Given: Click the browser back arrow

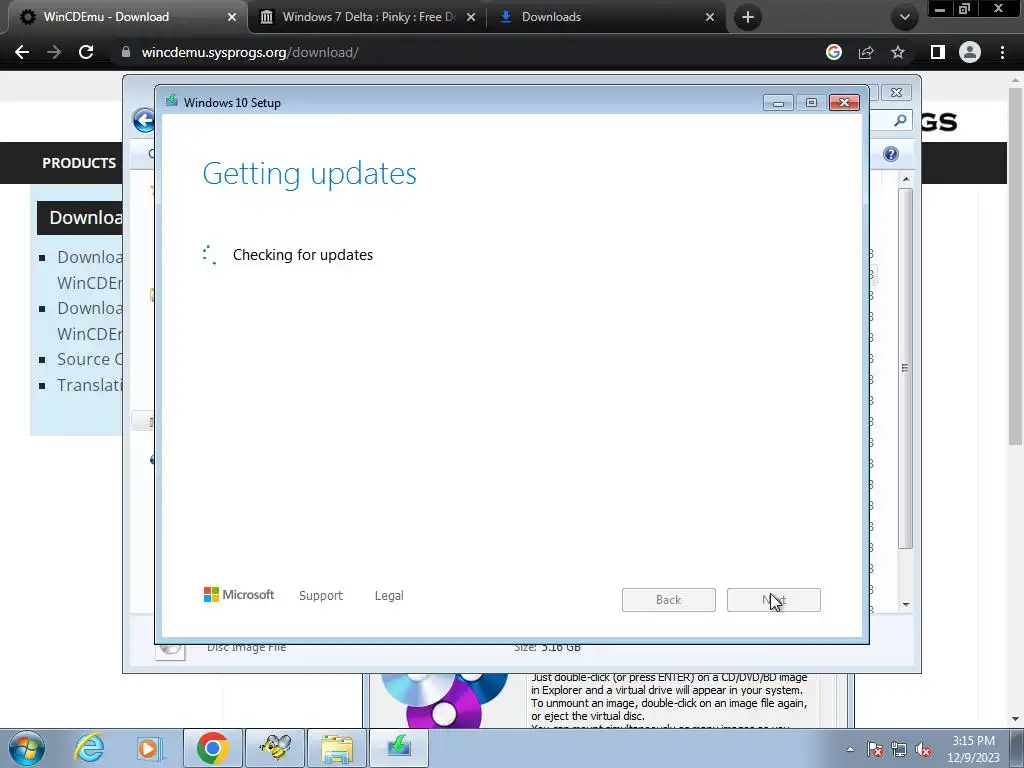Looking at the screenshot, I should [x=22, y=52].
